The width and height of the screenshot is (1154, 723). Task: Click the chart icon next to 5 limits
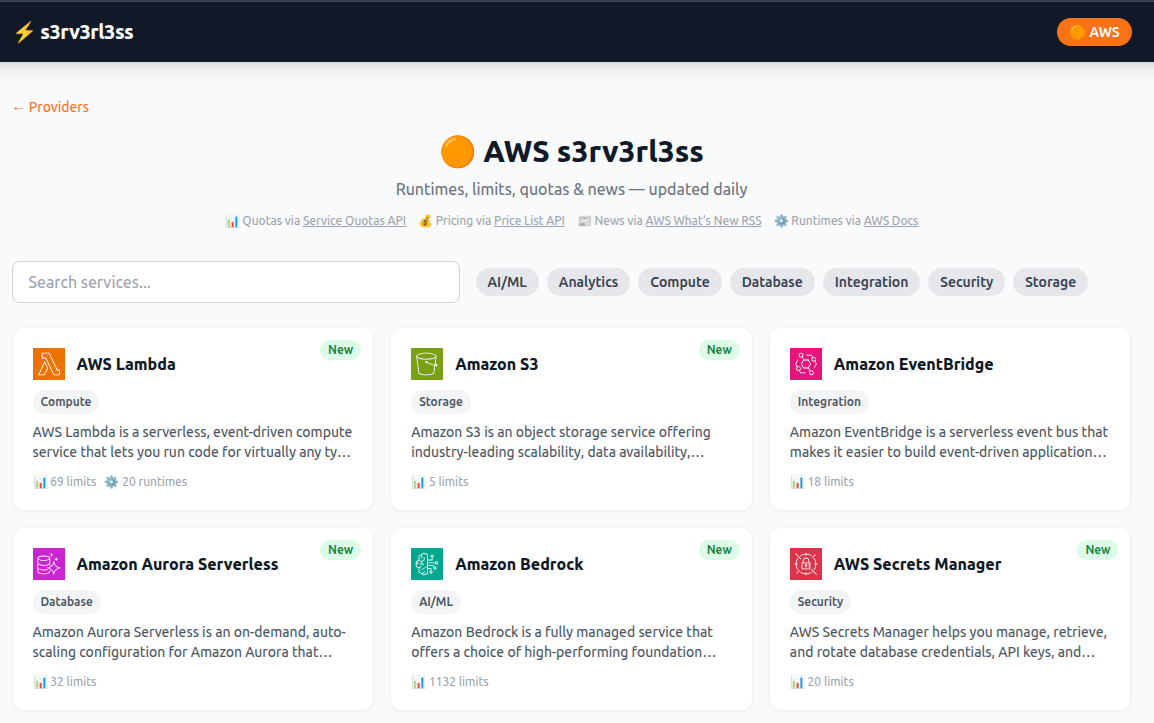418,482
